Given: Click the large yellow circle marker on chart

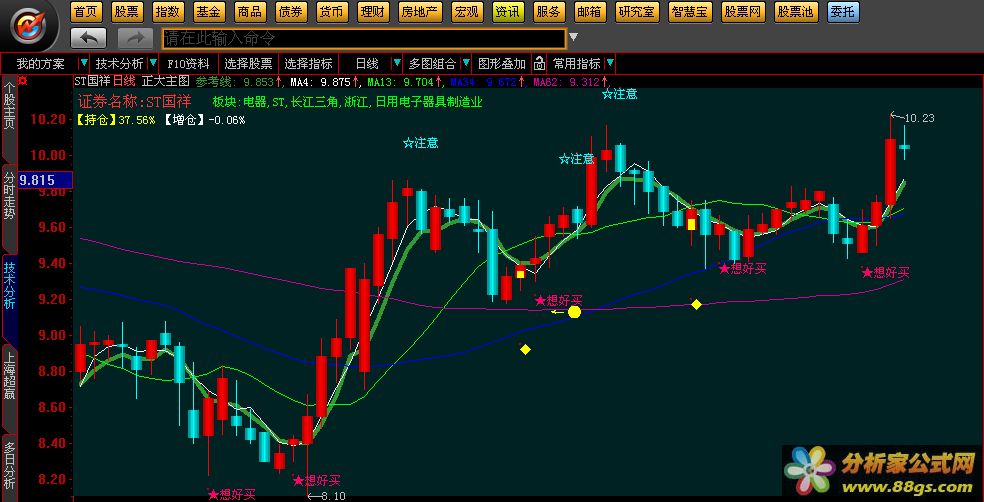Looking at the screenshot, I should pyautogui.click(x=574, y=312).
